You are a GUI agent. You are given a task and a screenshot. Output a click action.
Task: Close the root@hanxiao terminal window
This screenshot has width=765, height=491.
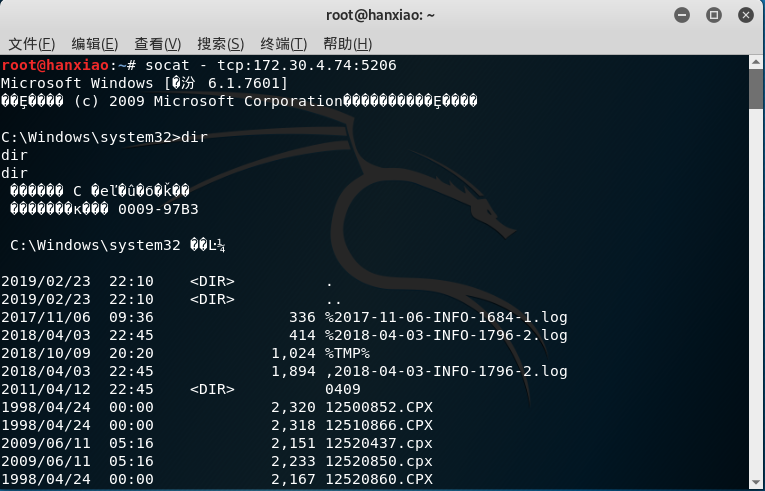tap(745, 15)
